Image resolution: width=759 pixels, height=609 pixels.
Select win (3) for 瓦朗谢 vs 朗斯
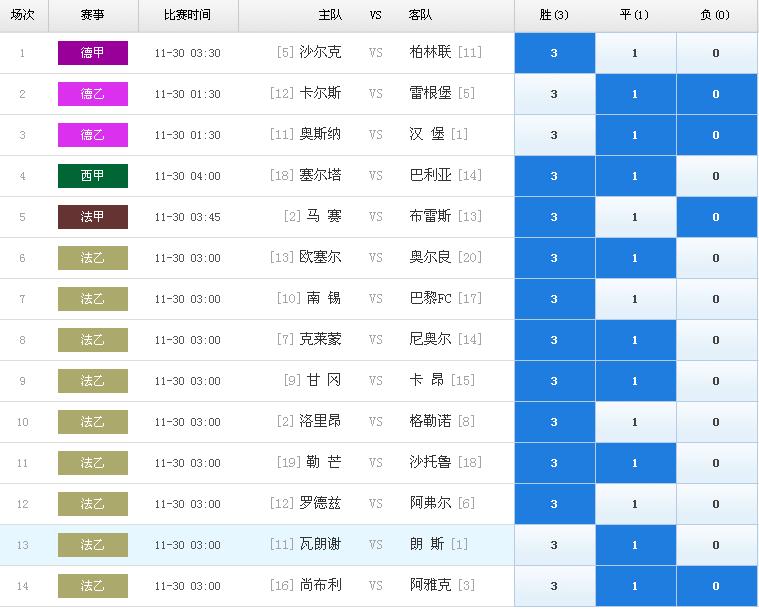[555, 545]
